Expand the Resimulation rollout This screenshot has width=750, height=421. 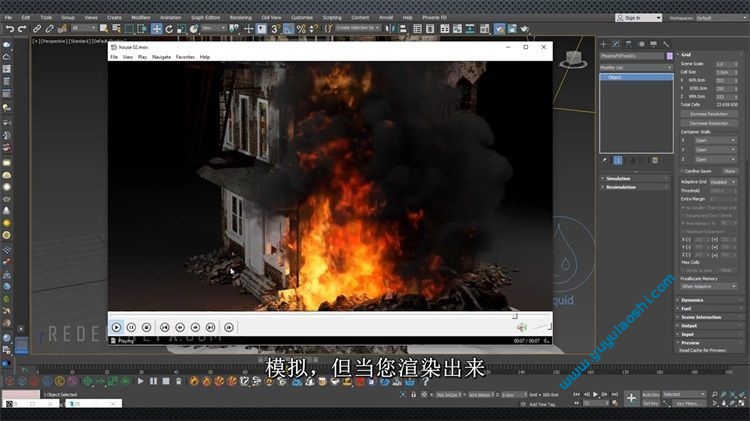(636, 187)
